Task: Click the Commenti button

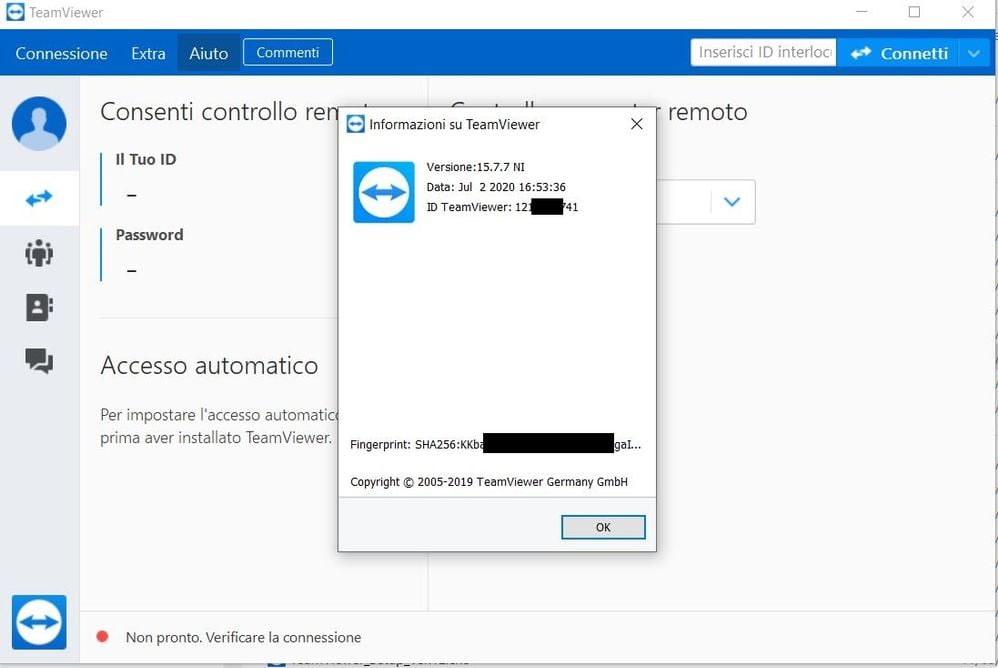Action: (x=288, y=52)
